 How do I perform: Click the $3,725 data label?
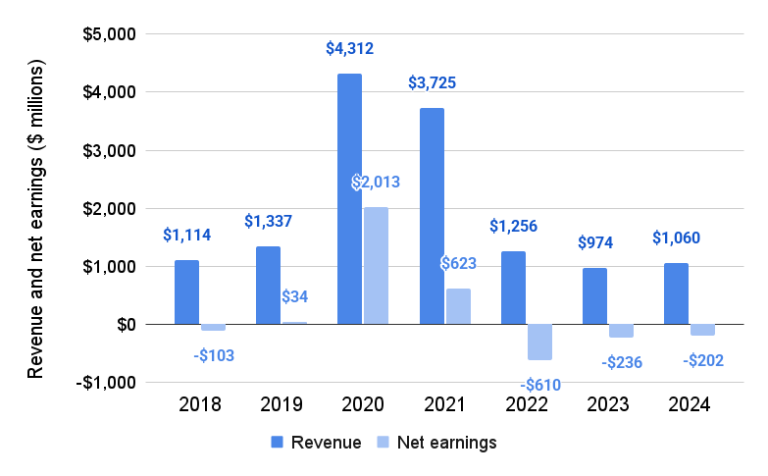[x=432, y=83]
